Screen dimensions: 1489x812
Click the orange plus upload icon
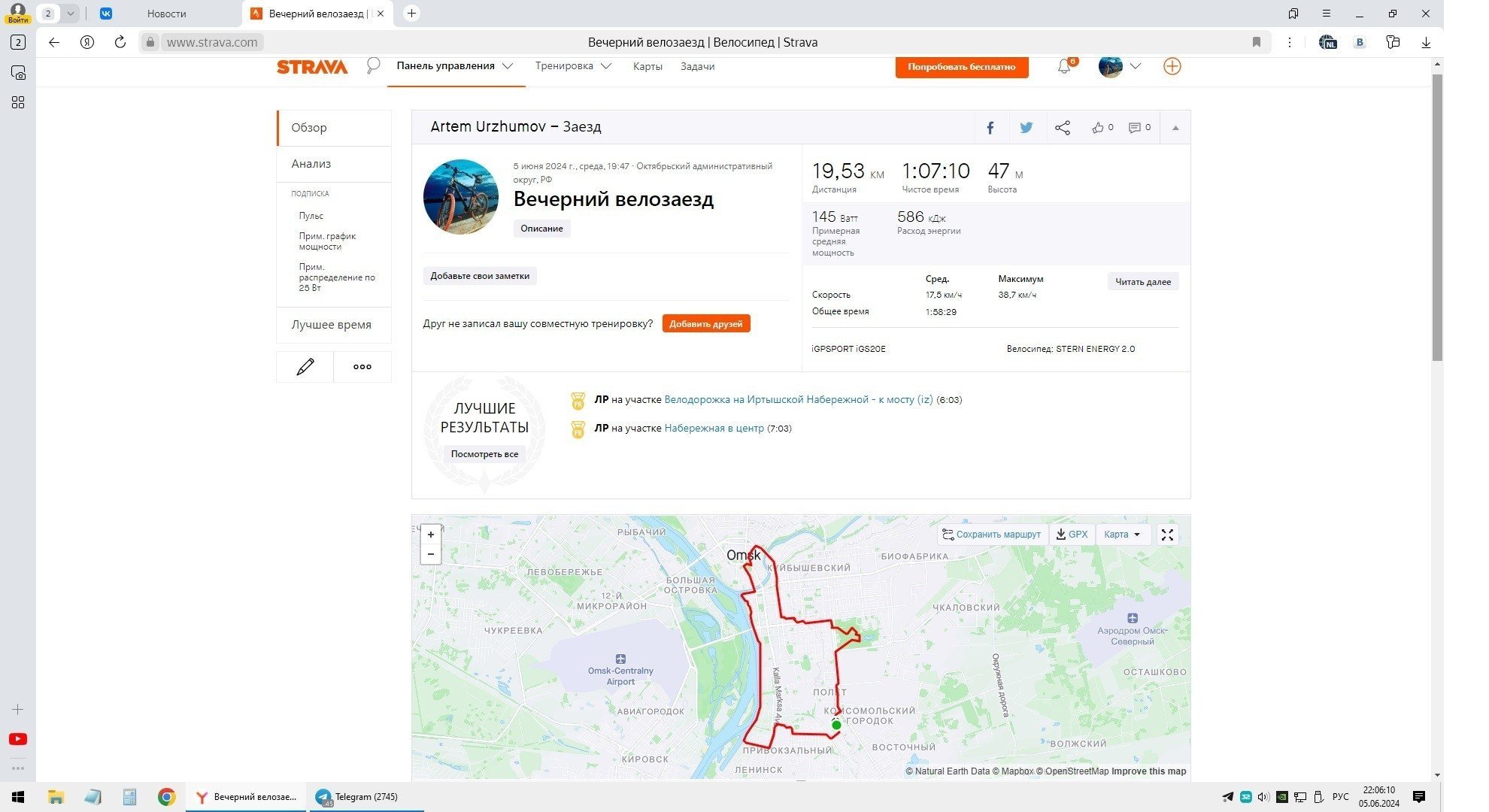click(x=1172, y=66)
